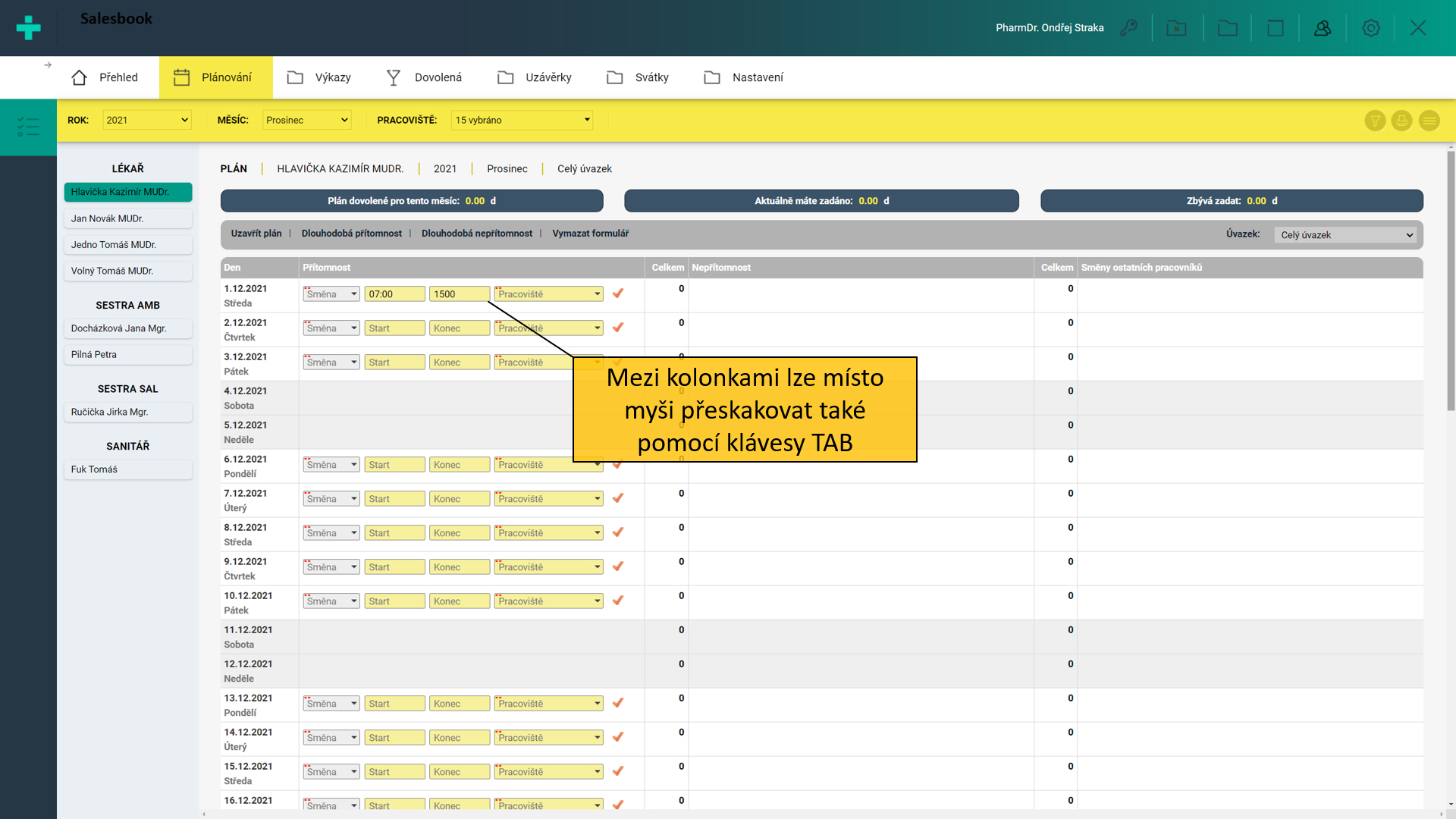This screenshot has height=819, width=1456.
Task: Open the yellow hamburger menu icon
Action: coord(1429,121)
